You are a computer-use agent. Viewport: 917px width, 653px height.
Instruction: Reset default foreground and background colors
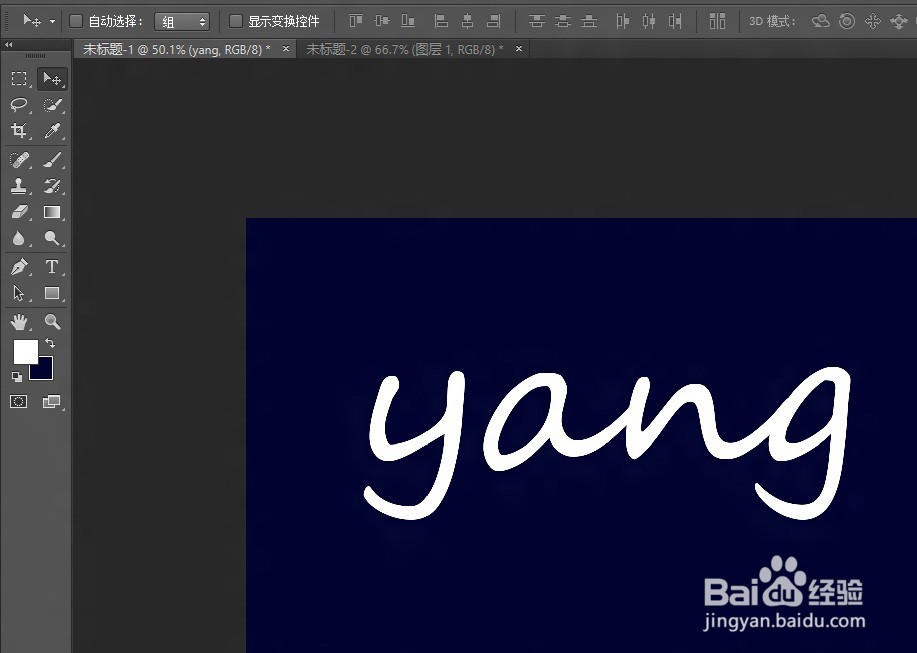click(x=17, y=377)
